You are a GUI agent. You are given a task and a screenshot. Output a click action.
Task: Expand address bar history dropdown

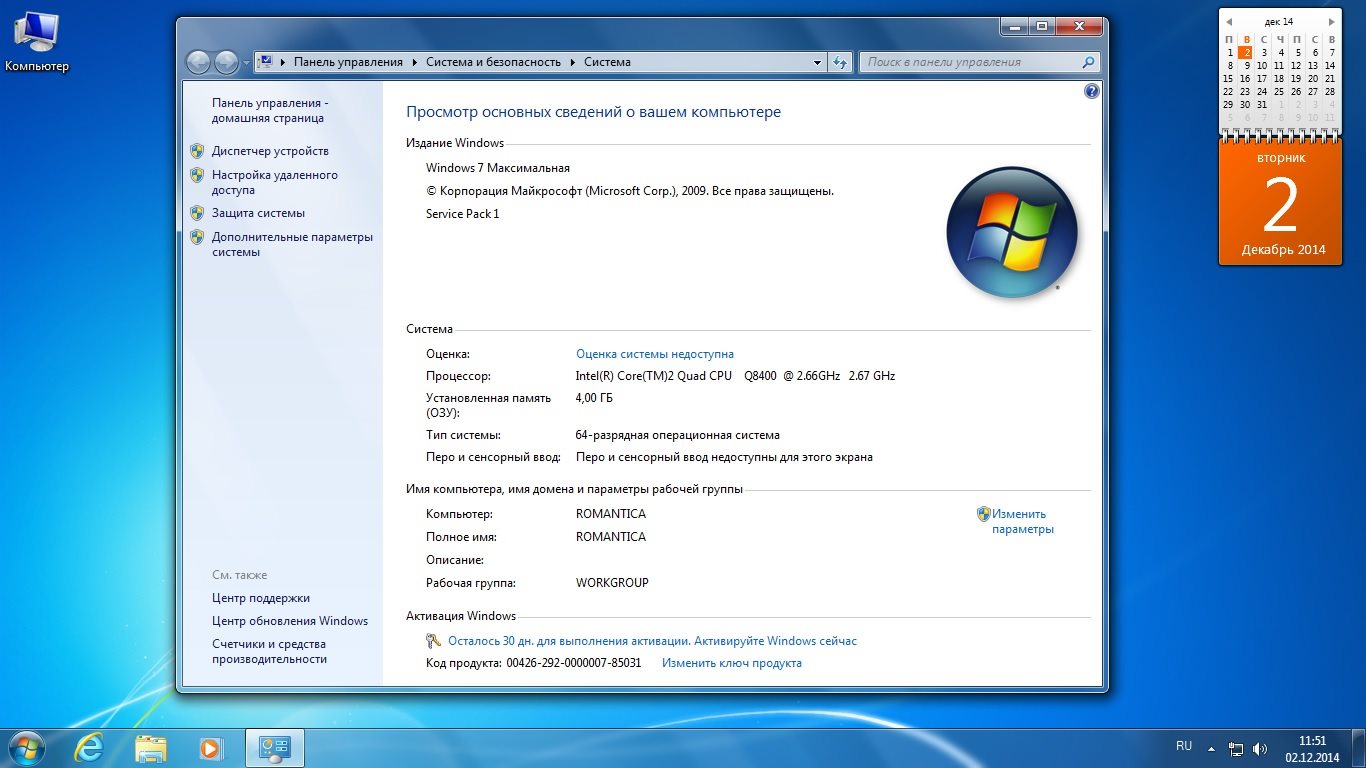coord(817,62)
